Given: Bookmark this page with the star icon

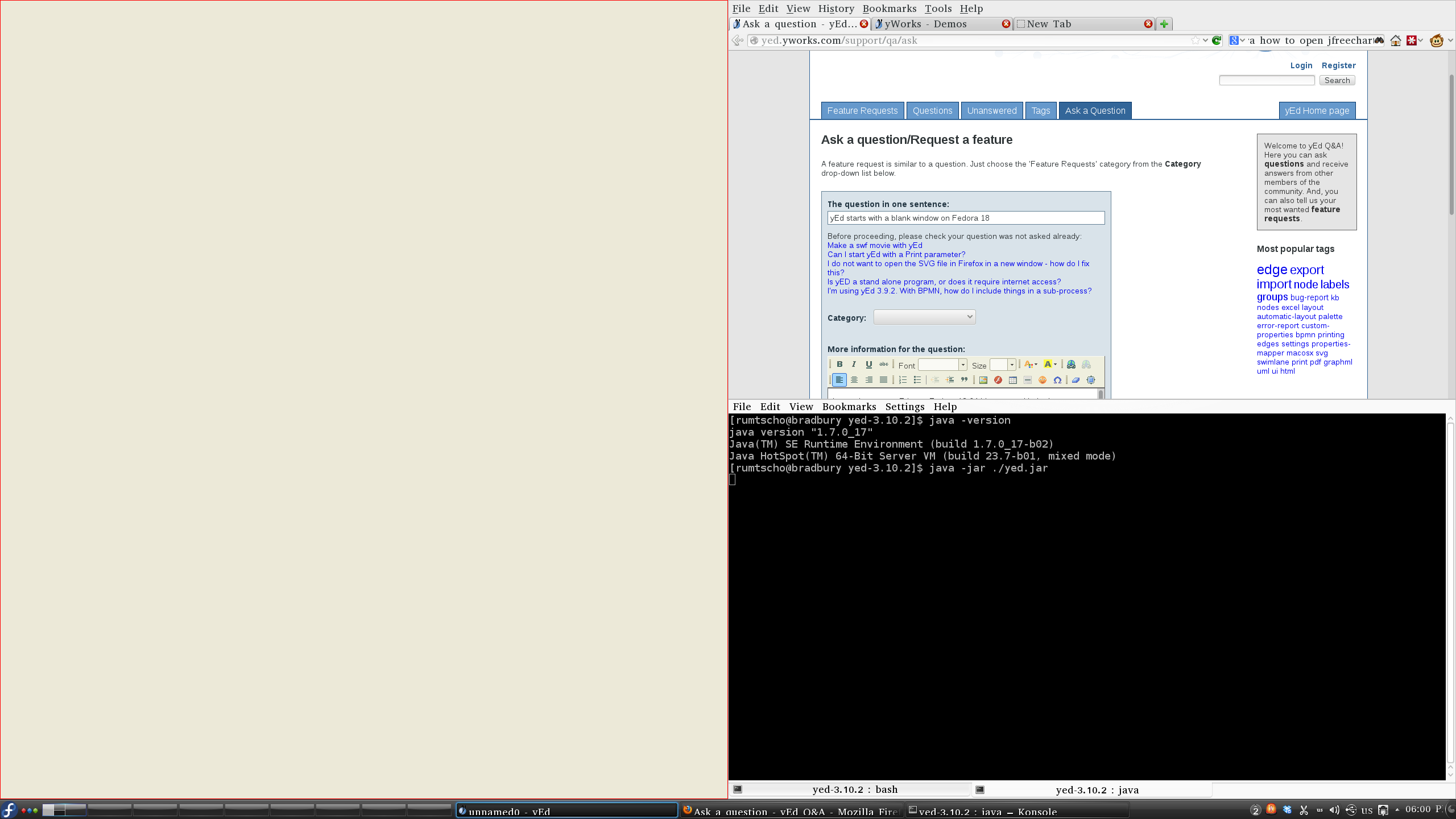Looking at the screenshot, I should coord(1196,40).
